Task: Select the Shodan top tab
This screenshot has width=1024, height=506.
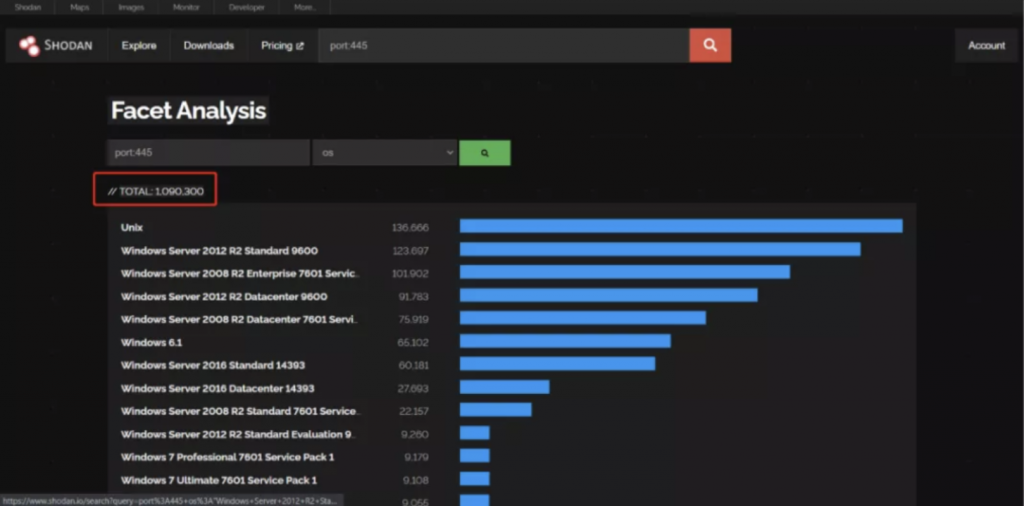Action: [x=28, y=8]
